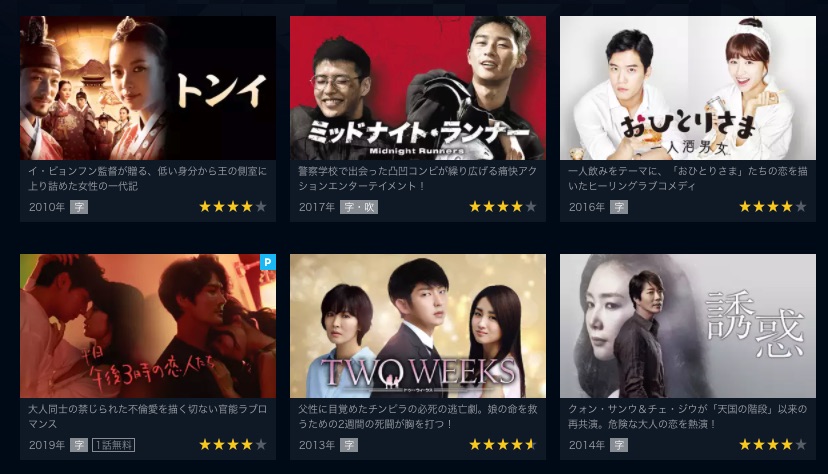
Task: Open the 午後3時の恋人たち poster thumbnail
Action: (x=148, y=326)
